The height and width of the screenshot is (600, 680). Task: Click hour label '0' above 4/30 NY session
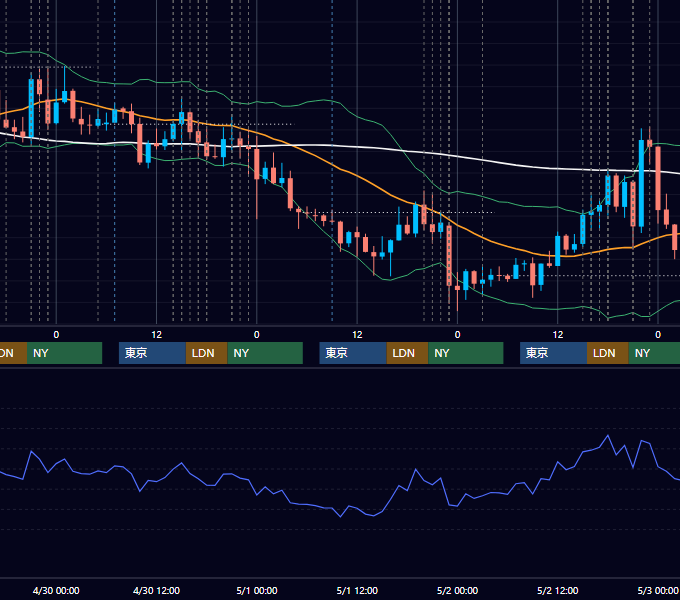[257, 335]
